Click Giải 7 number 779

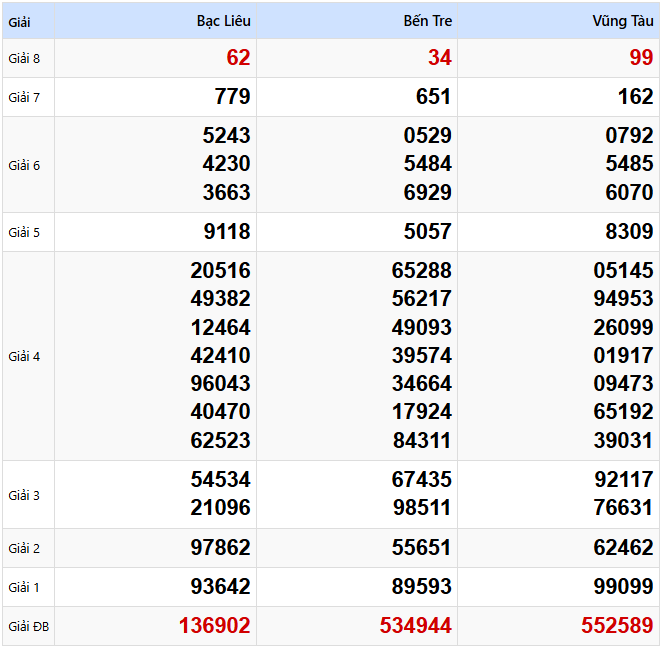point(232,97)
